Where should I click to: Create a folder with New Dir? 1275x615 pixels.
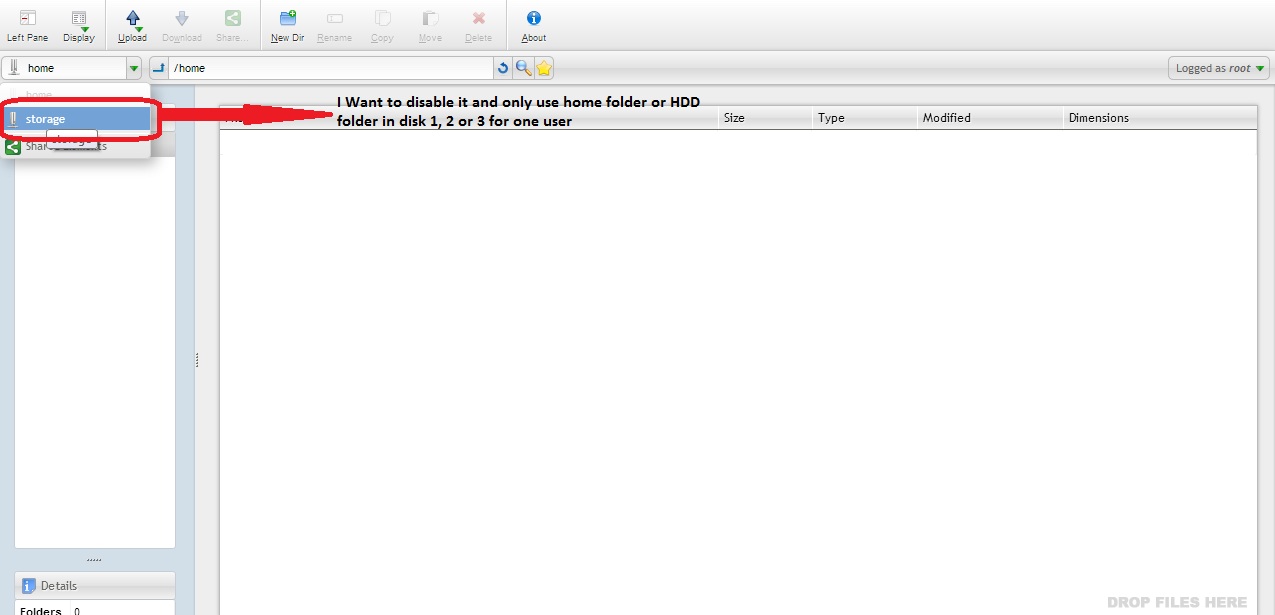pos(287,25)
